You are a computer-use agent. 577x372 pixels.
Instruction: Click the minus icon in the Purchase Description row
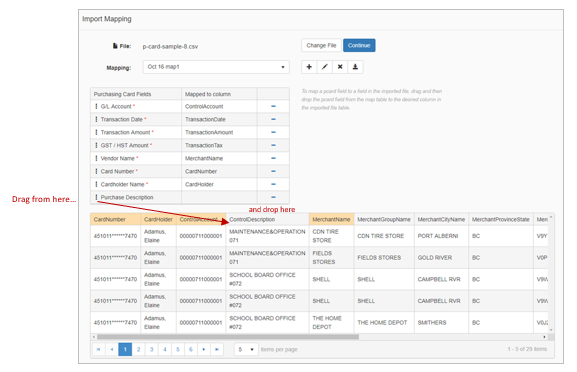pyautogui.click(x=273, y=197)
